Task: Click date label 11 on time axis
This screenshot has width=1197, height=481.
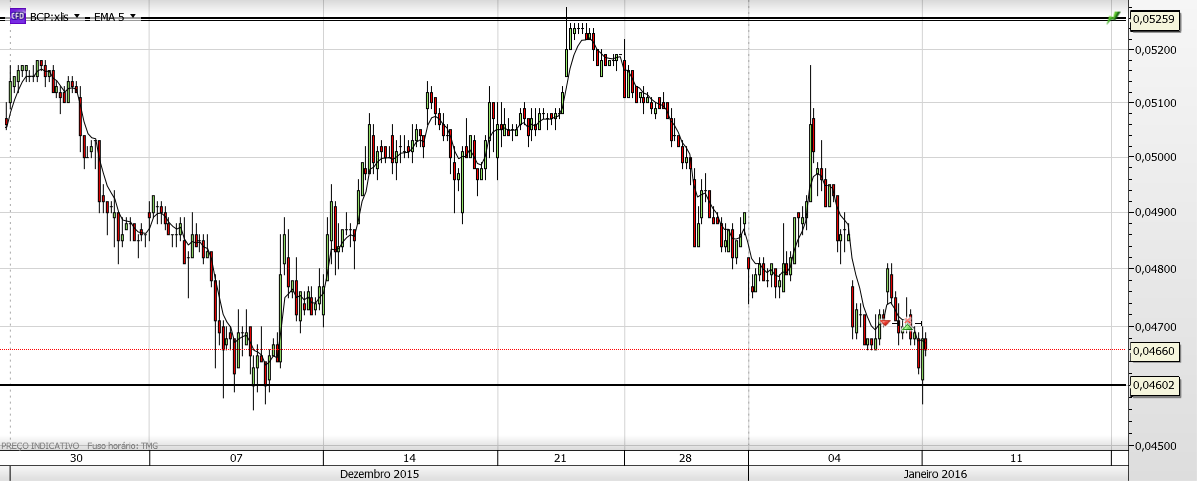Action: pyautogui.click(x=1015, y=458)
